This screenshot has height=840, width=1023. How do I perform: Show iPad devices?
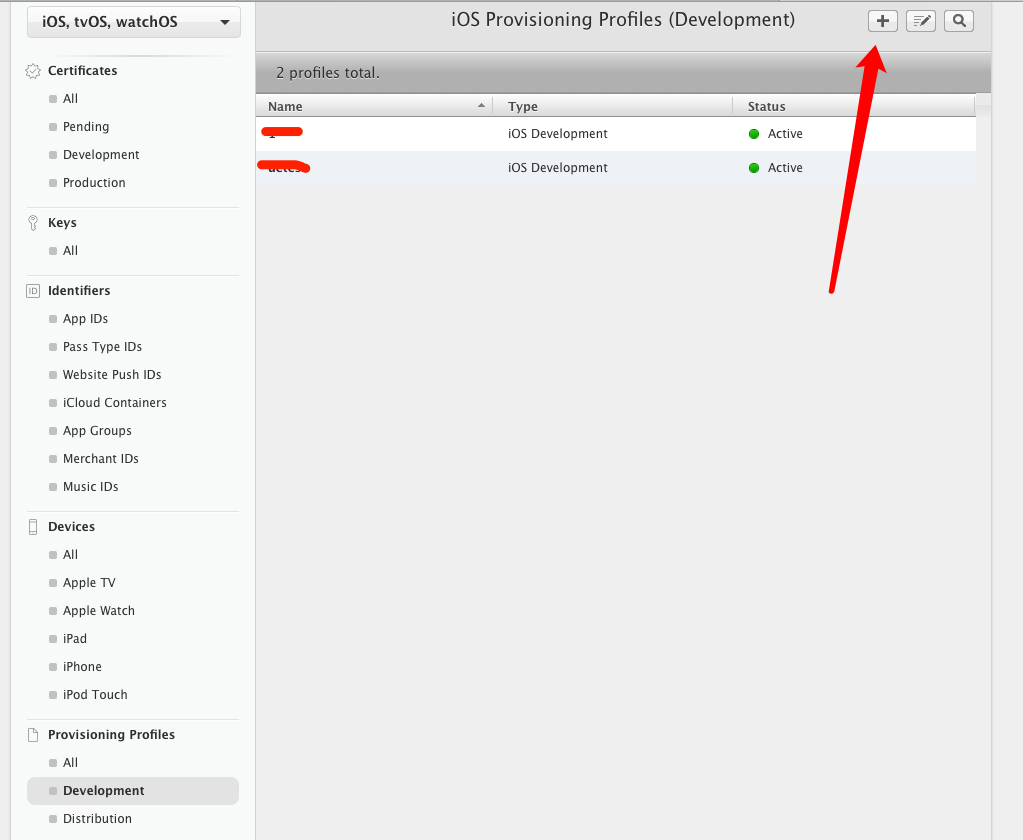click(x=74, y=639)
